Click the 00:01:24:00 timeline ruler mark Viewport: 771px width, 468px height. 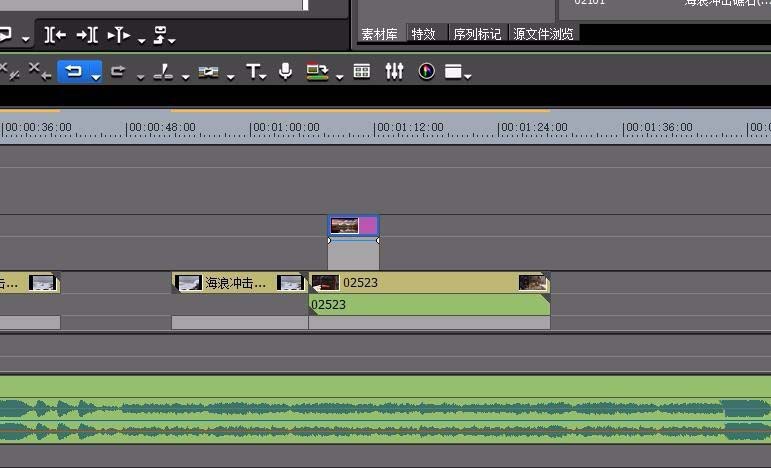click(533, 128)
